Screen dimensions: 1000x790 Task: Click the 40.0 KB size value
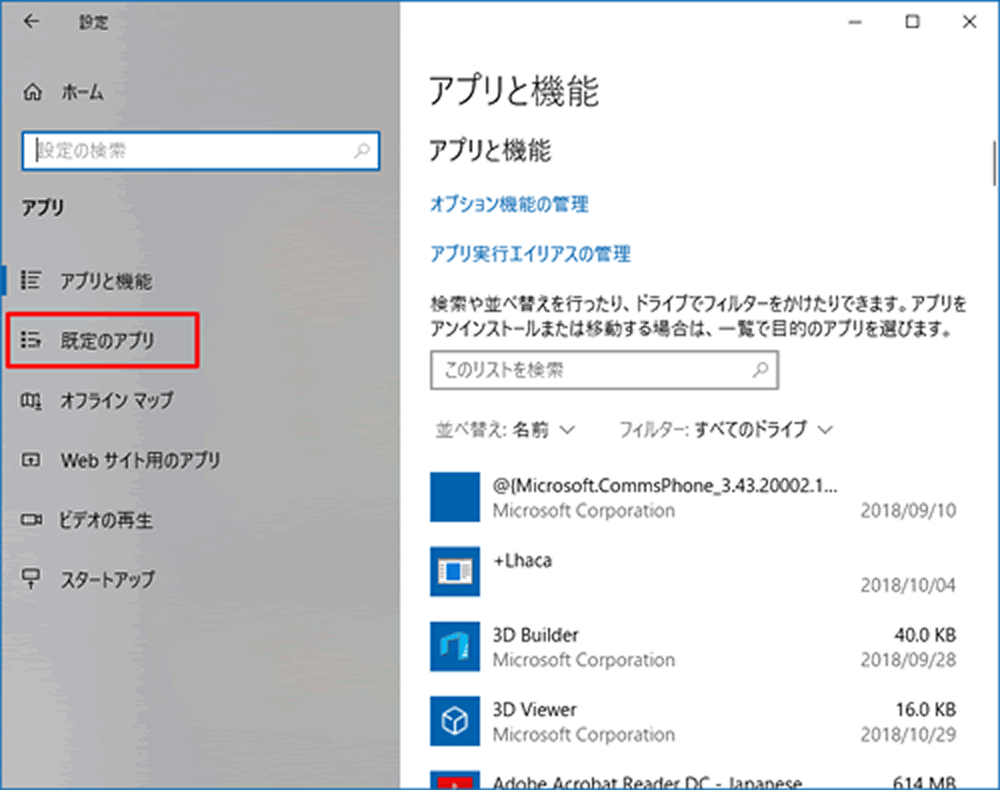[925, 635]
